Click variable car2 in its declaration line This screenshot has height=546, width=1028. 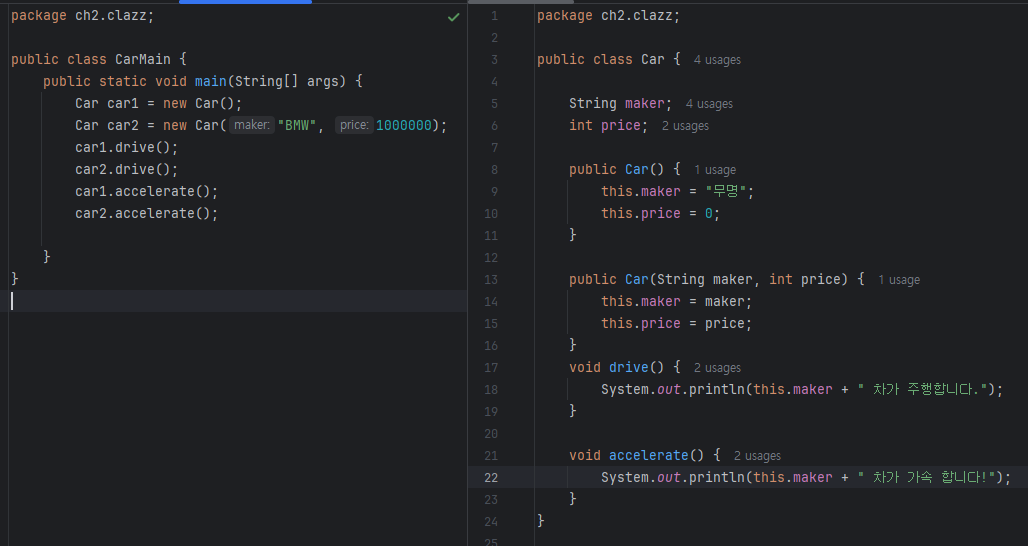[x=123, y=125]
